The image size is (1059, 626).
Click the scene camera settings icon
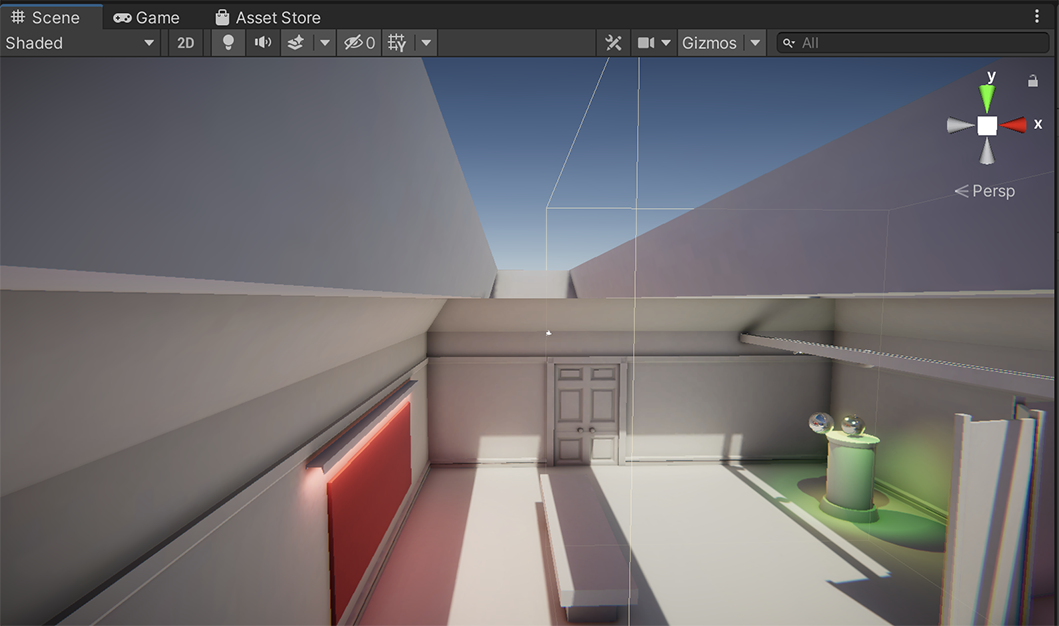(647, 43)
